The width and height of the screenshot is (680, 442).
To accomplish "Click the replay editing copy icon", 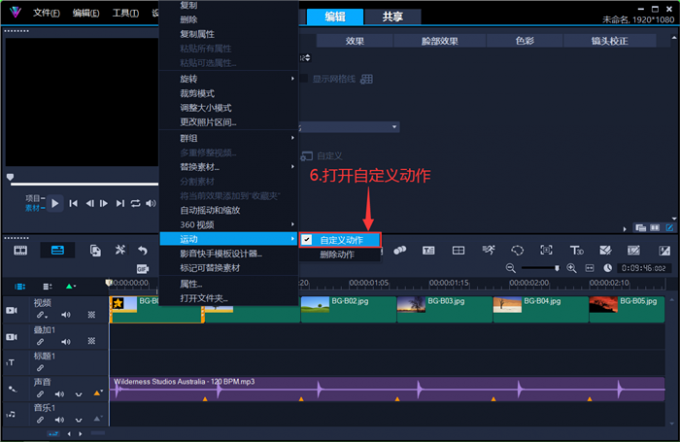I will (95, 251).
